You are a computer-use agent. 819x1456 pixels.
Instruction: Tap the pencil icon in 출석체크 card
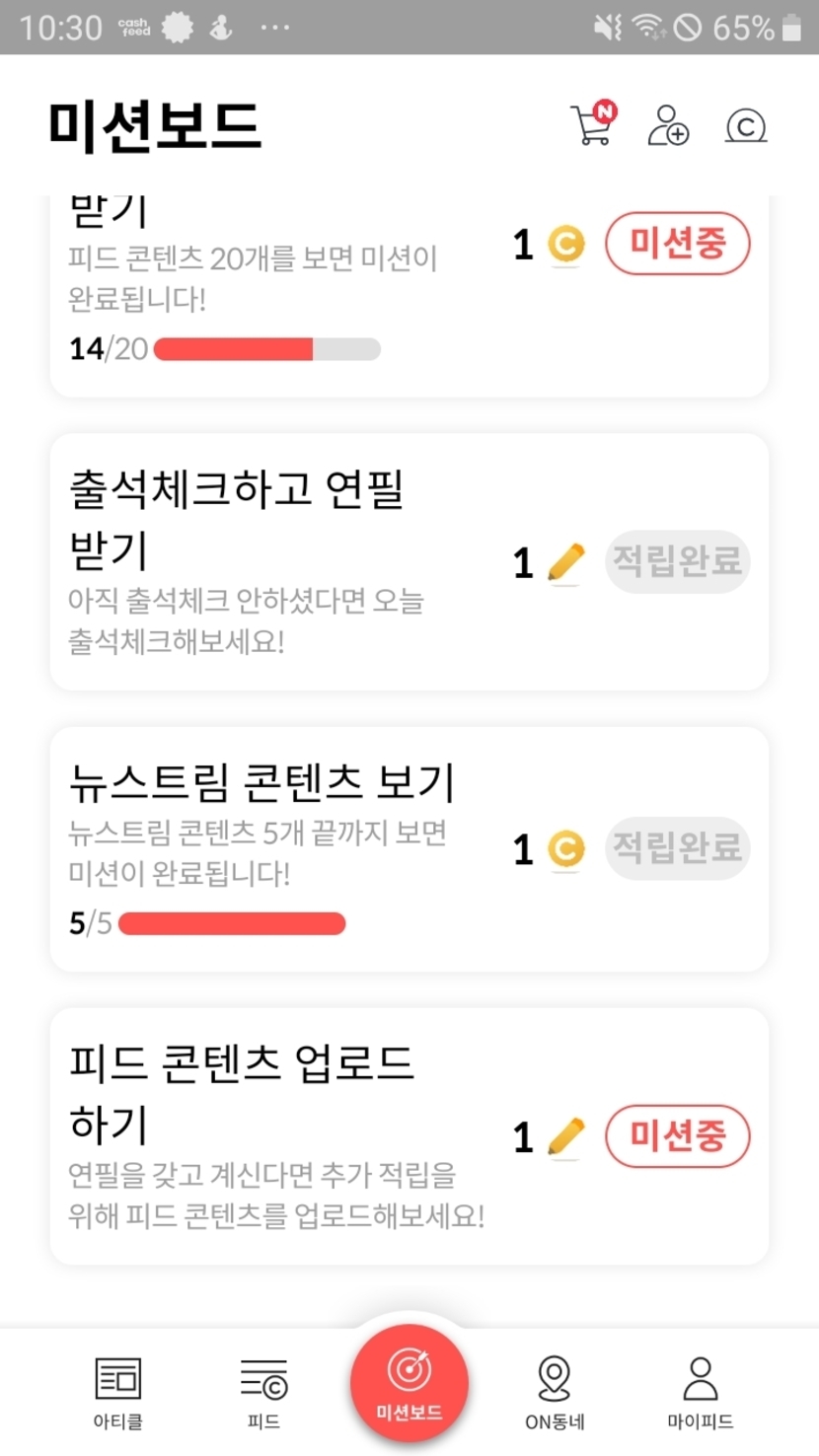[x=565, y=562]
